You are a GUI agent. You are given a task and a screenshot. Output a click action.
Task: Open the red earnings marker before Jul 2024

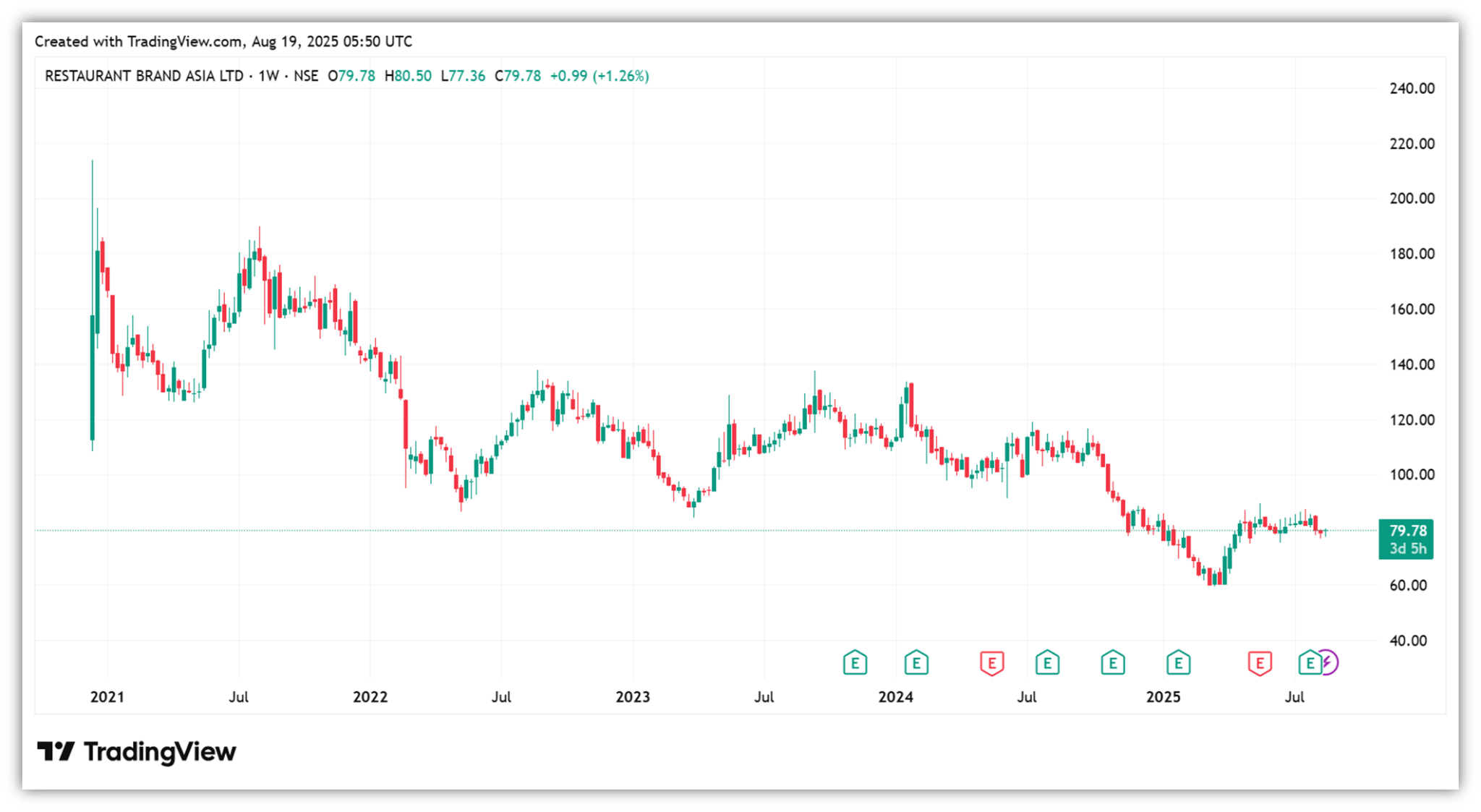(991, 662)
